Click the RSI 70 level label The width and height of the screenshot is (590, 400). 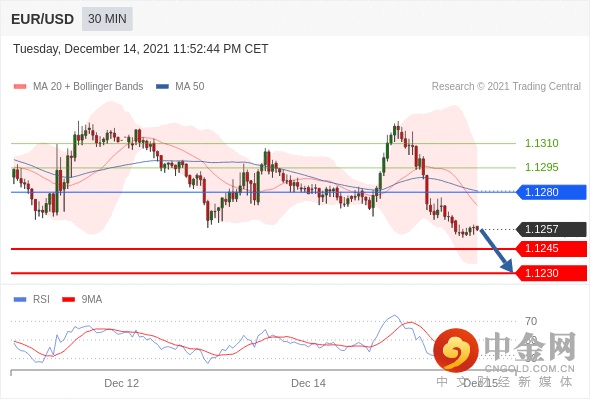pos(531,321)
